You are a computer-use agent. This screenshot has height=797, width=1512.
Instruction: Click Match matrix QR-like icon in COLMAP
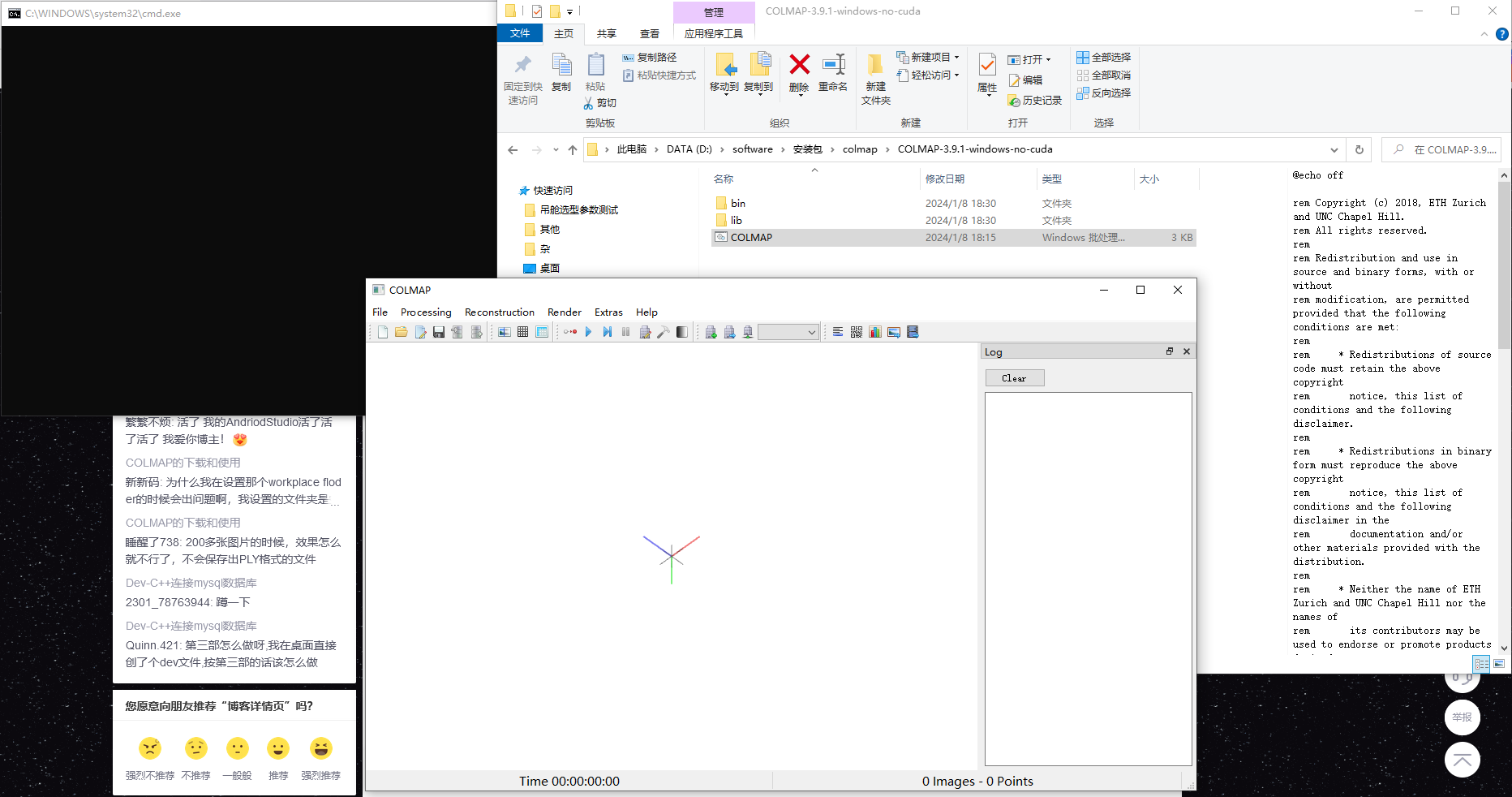click(857, 332)
